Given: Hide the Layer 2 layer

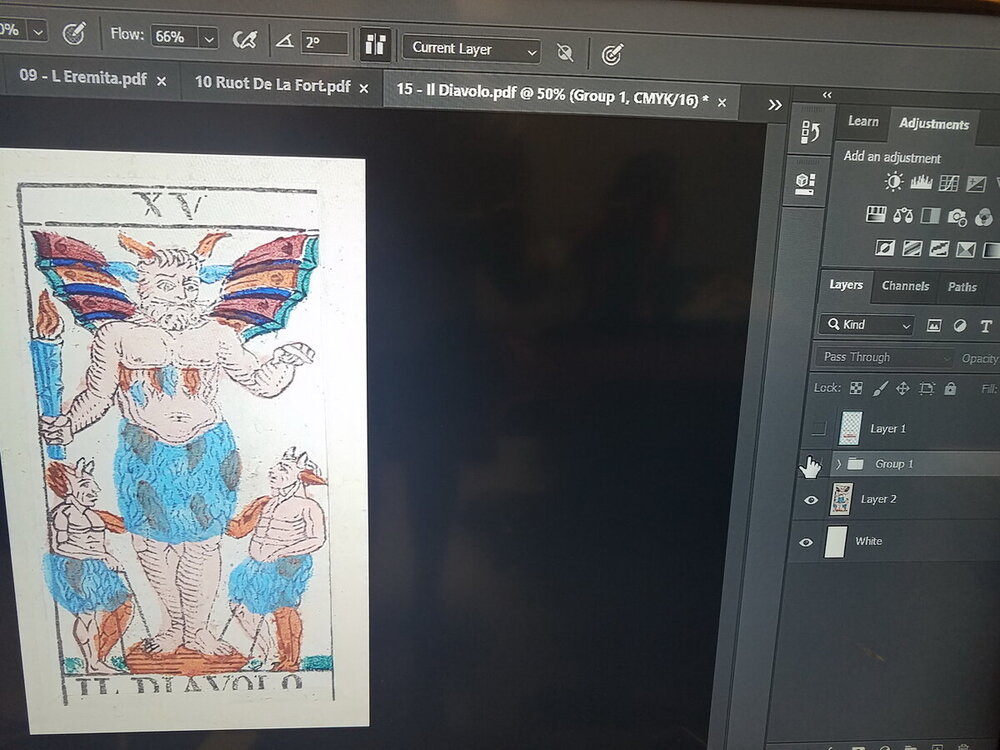Looking at the screenshot, I should click(811, 499).
